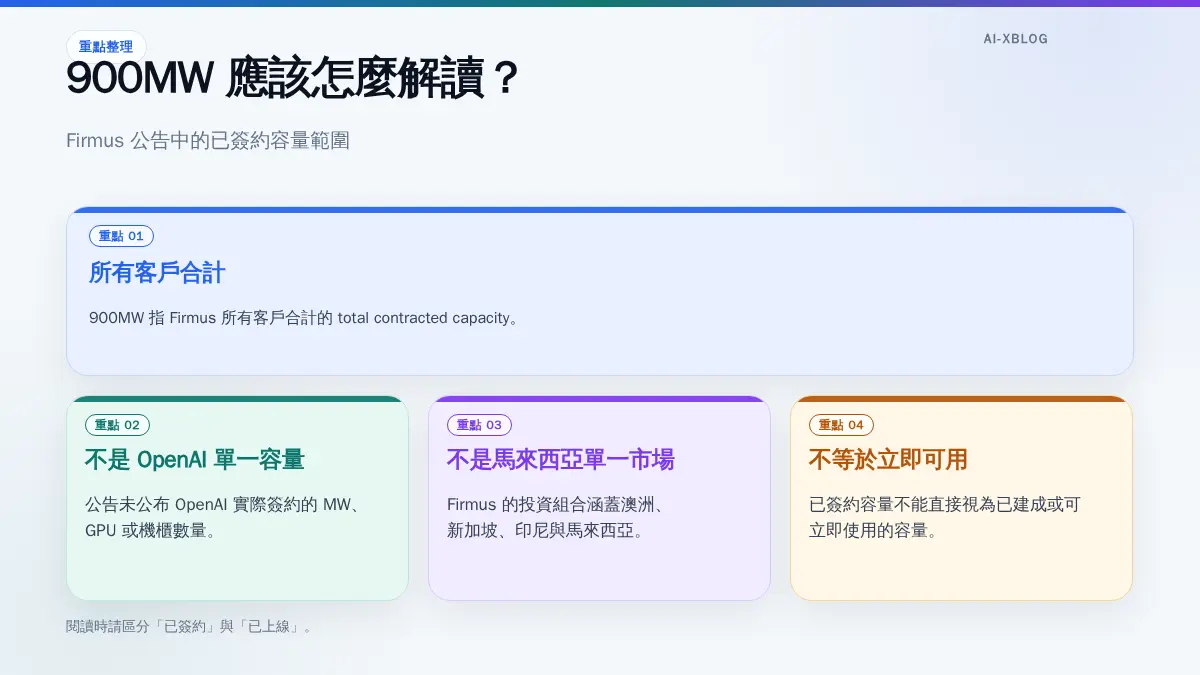
Task: Click the 重點整理 badge
Action: [106, 46]
